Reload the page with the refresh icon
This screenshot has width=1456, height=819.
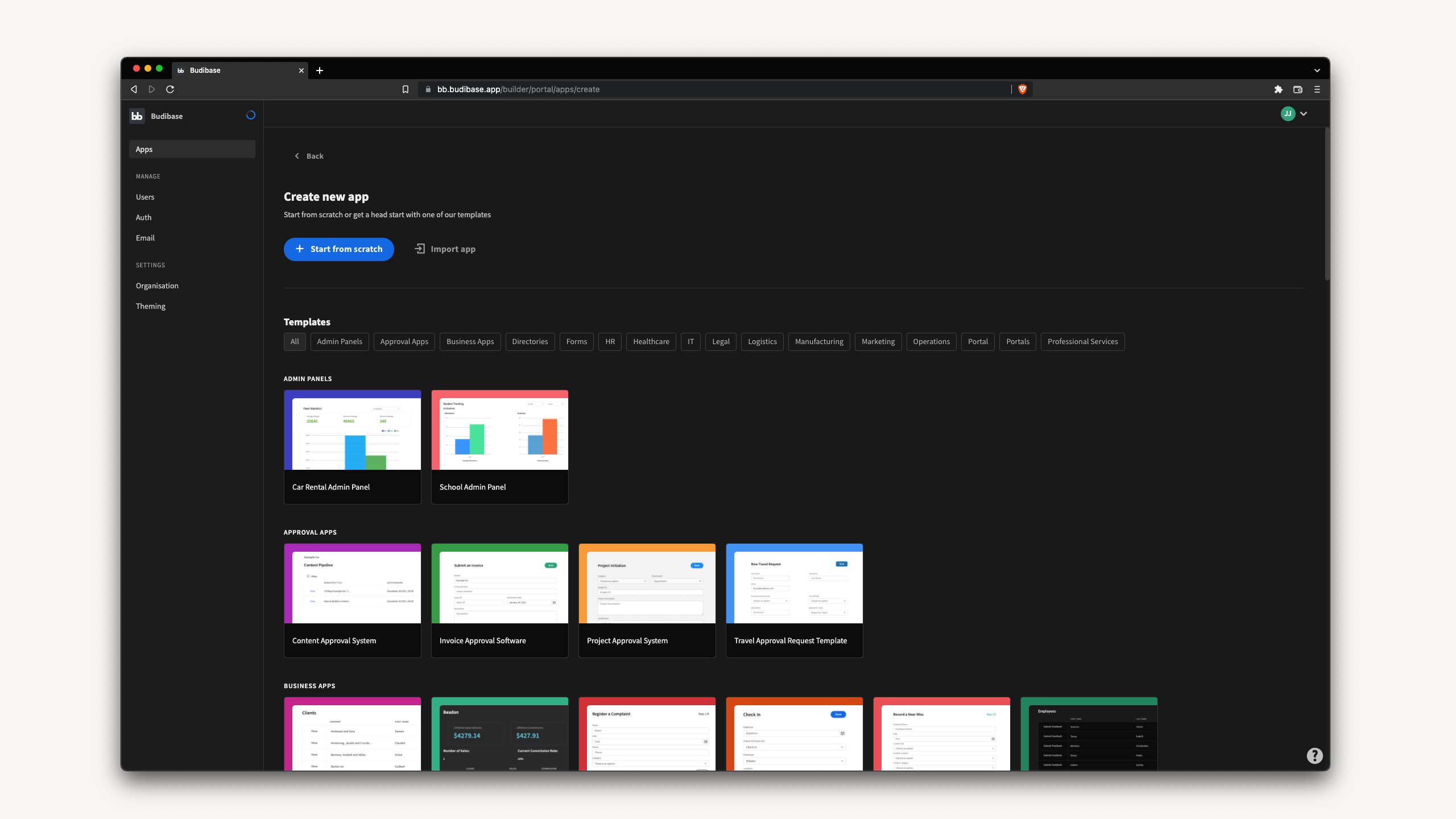point(170,89)
